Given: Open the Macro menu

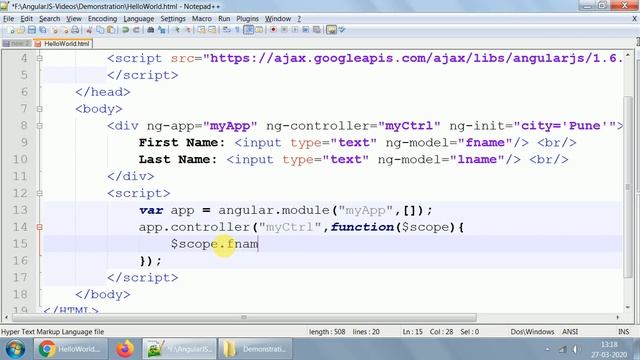Looking at the screenshot, I should pos(202,19).
